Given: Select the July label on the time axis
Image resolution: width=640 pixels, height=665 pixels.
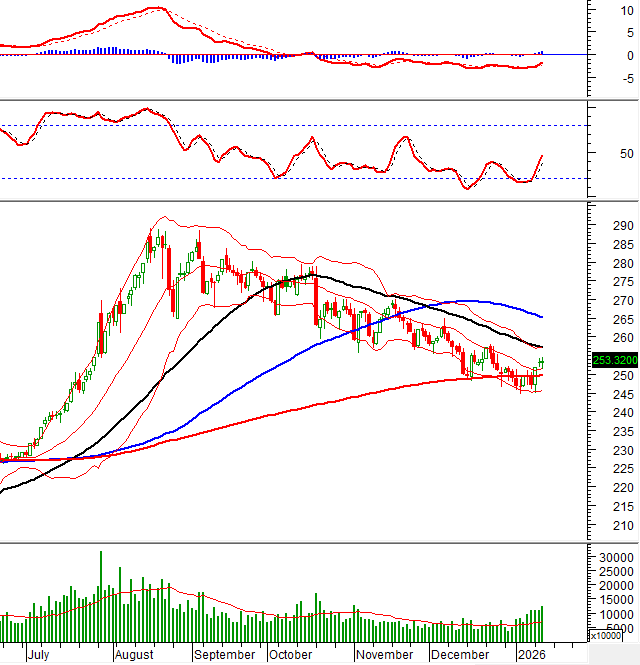Looking at the screenshot, I should [38, 655].
